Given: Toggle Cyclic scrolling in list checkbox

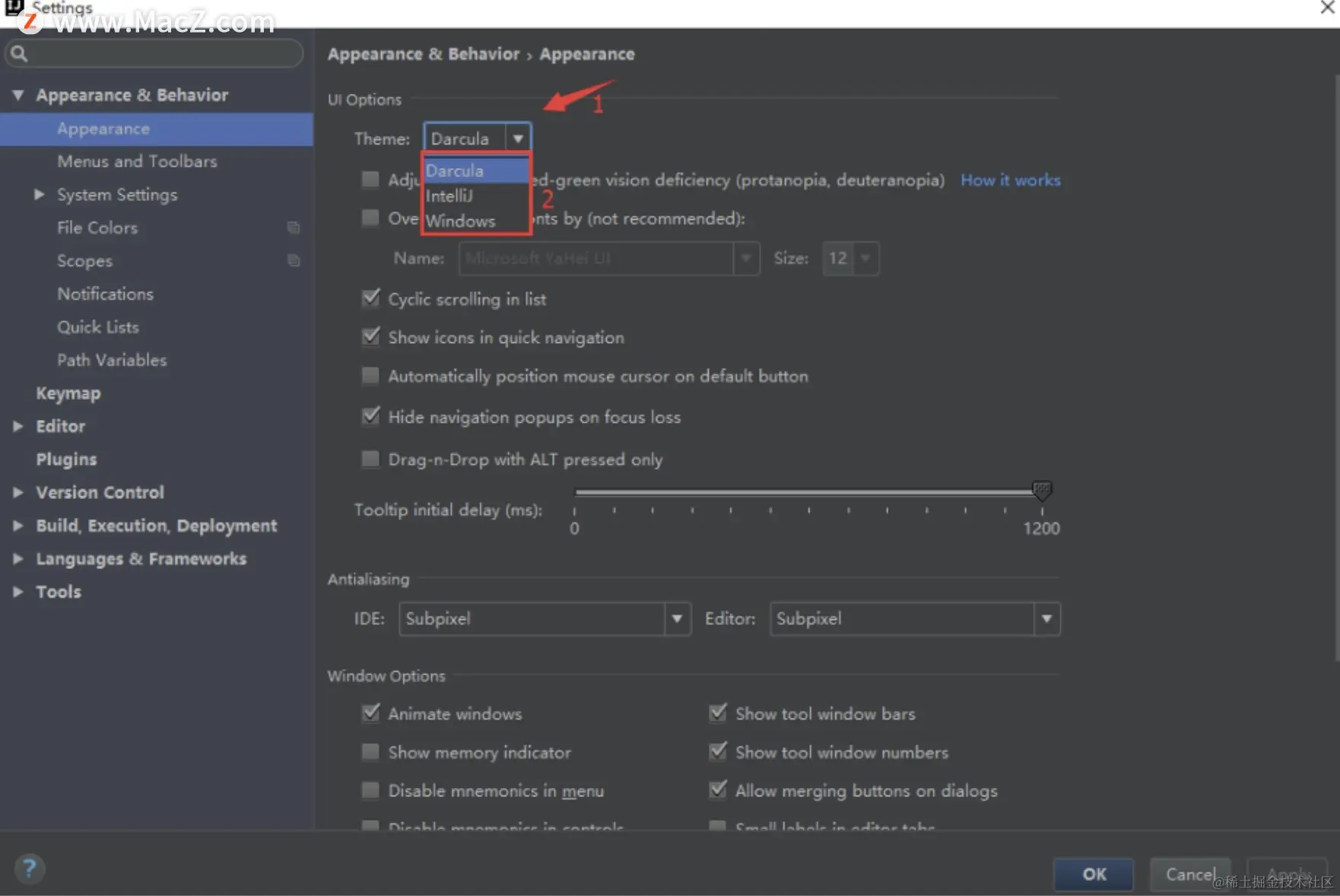Looking at the screenshot, I should [x=370, y=298].
